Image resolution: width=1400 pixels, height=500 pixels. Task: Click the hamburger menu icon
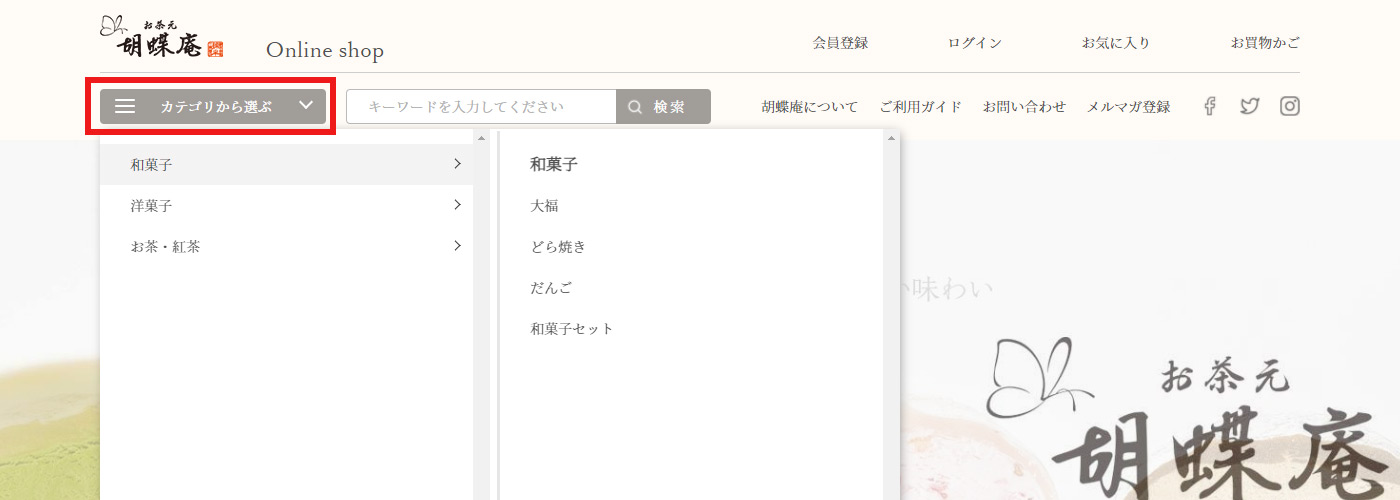[x=125, y=106]
